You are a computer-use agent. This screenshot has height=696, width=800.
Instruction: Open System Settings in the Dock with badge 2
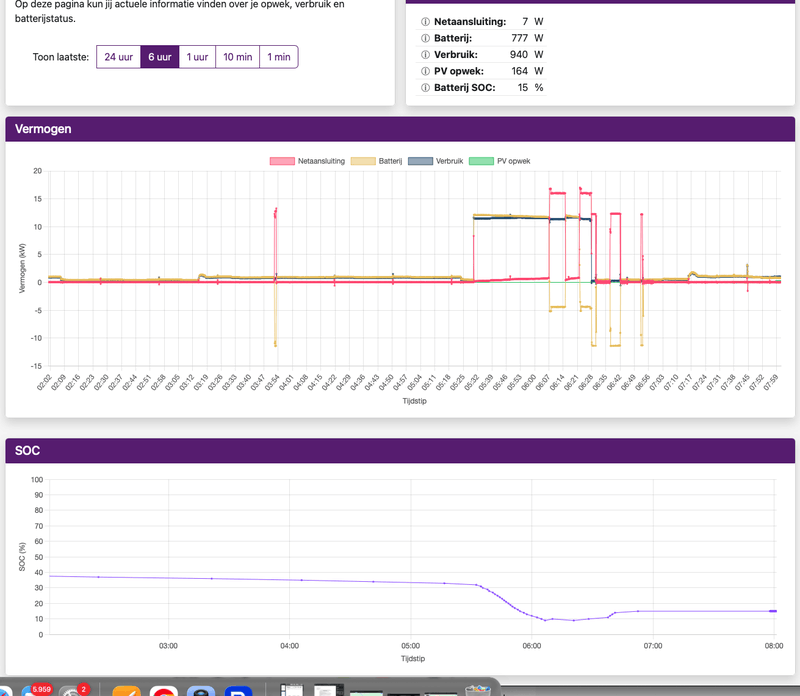(74, 690)
